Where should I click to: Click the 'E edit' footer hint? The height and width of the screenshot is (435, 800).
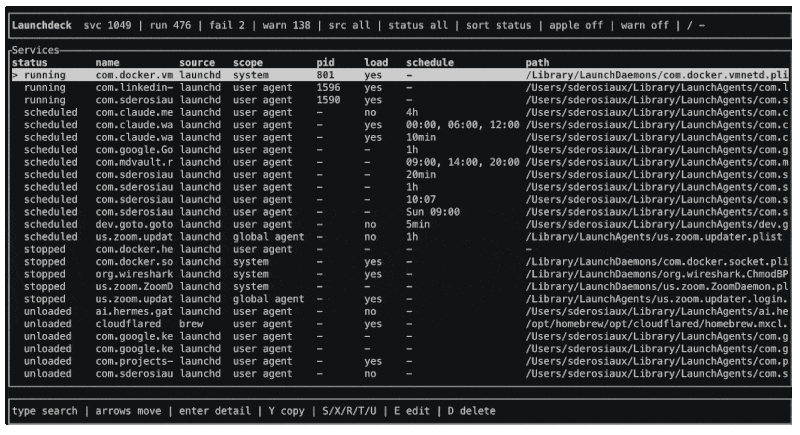coord(412,411)
